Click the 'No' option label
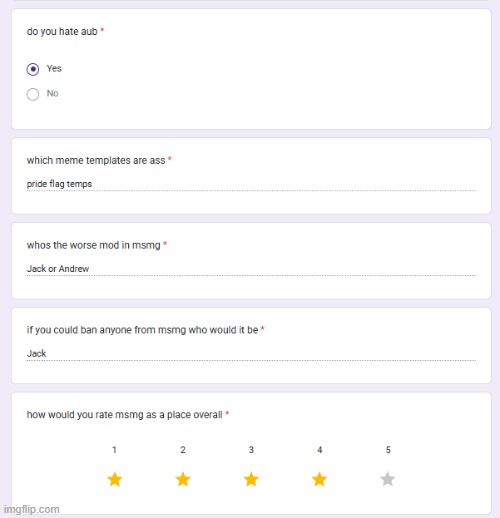 (x=52, y=93)
